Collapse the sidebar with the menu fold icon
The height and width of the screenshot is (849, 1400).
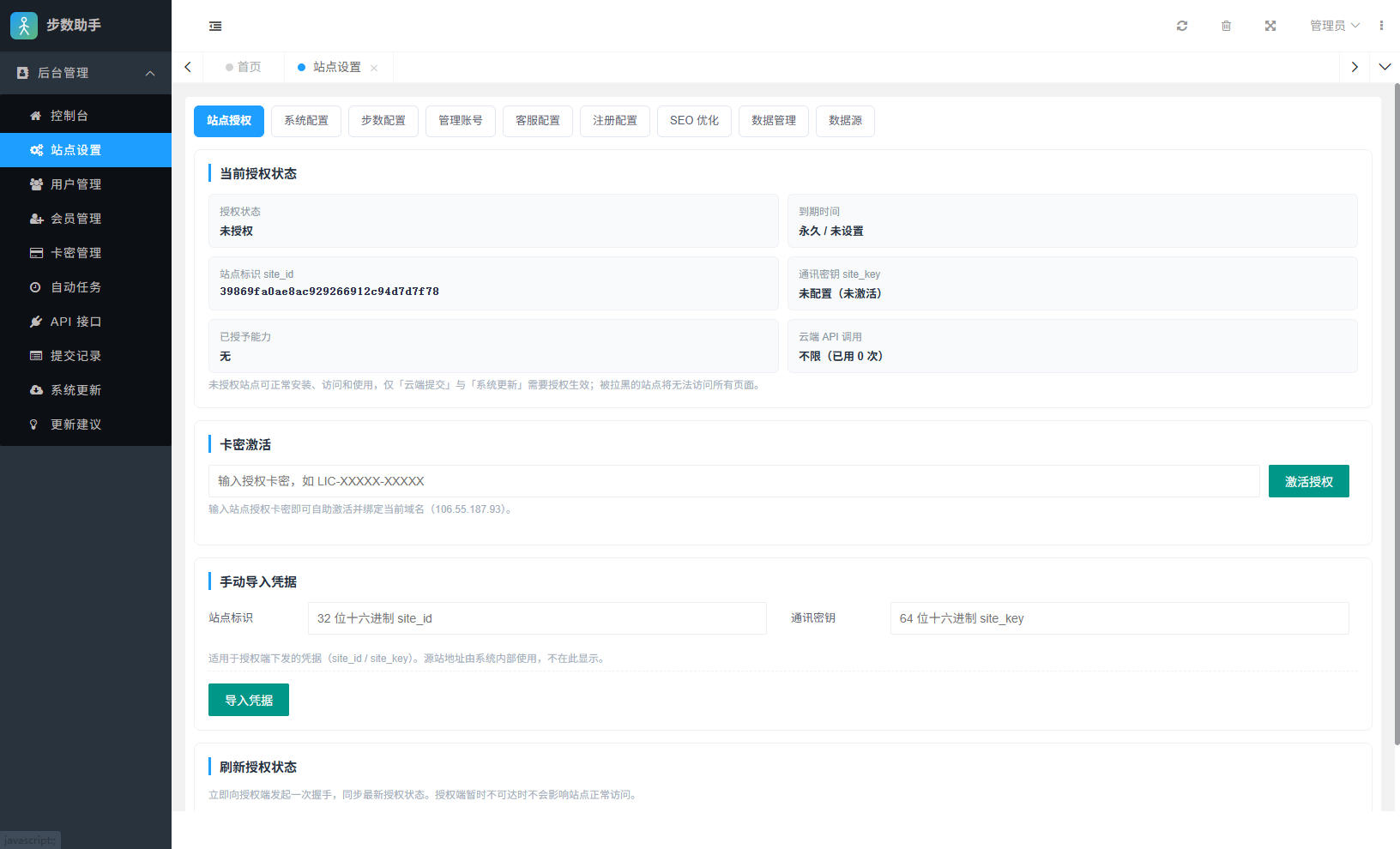tap(215, 26)
